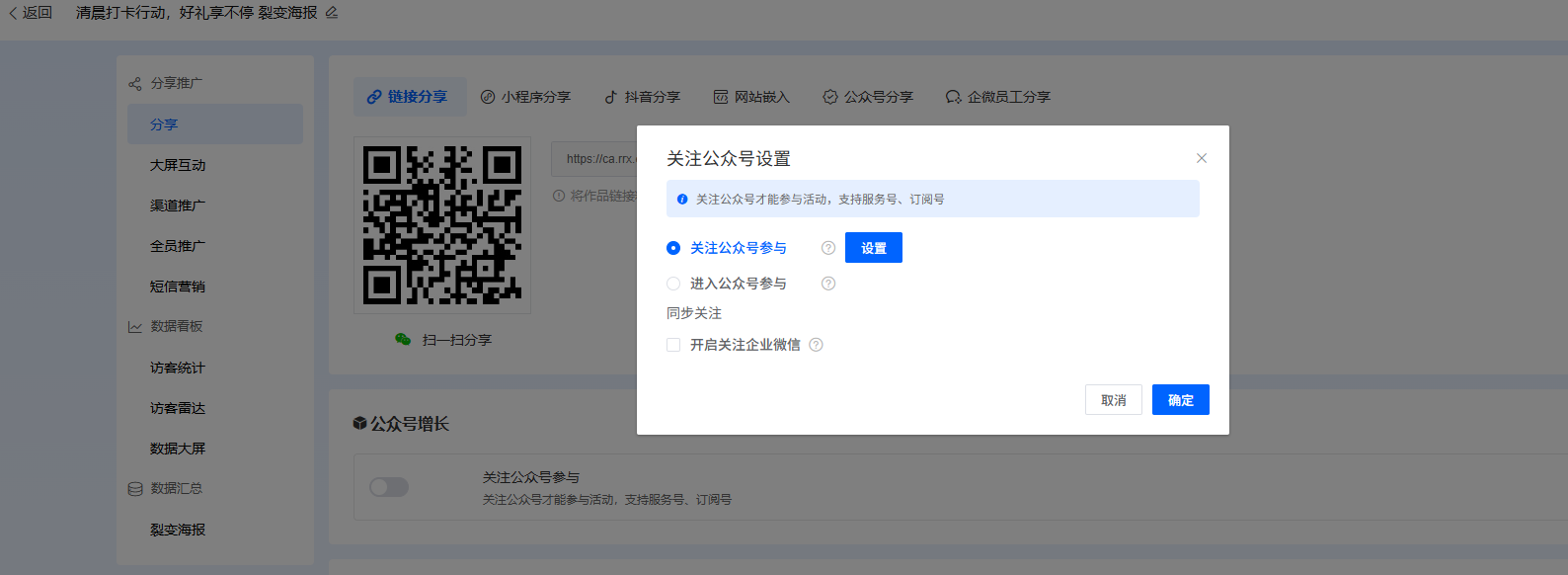Click the share QR code image
Screen dimensions: 1568x575
point(442,225)
